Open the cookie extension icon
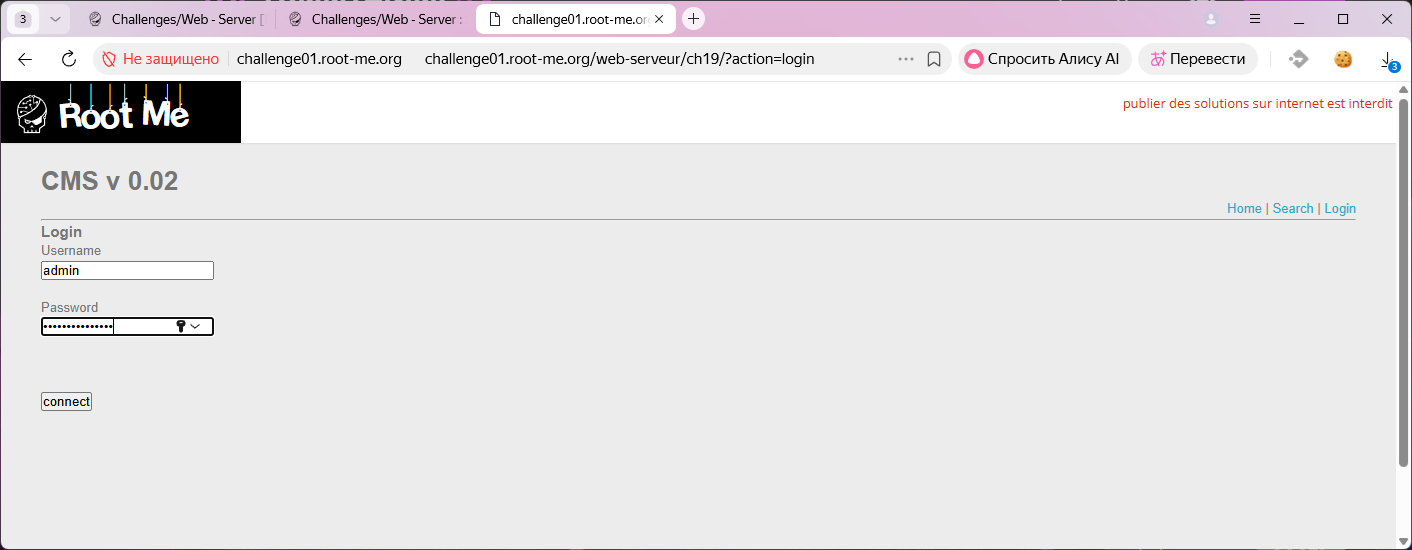The width and height of the screenshot is (1412, 550). point(1343,59)
